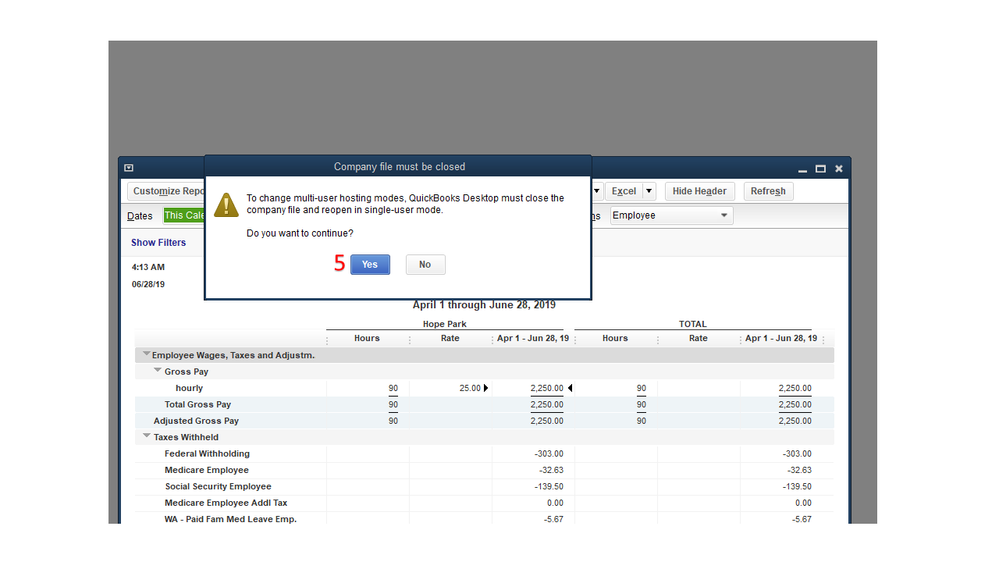Collapse Employee Wages, Taxes and Adjustm. section
Image resolution: width=999 pixels, height=562 pixels.
tap(147, 354)
